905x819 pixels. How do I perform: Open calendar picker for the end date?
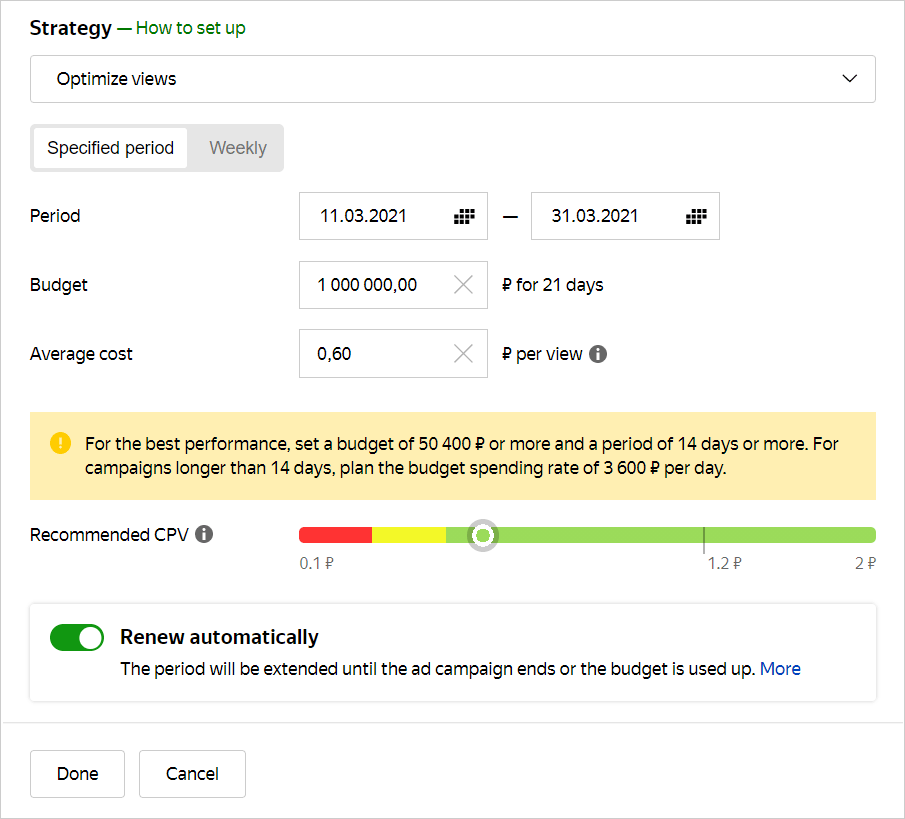coord(696,216)
